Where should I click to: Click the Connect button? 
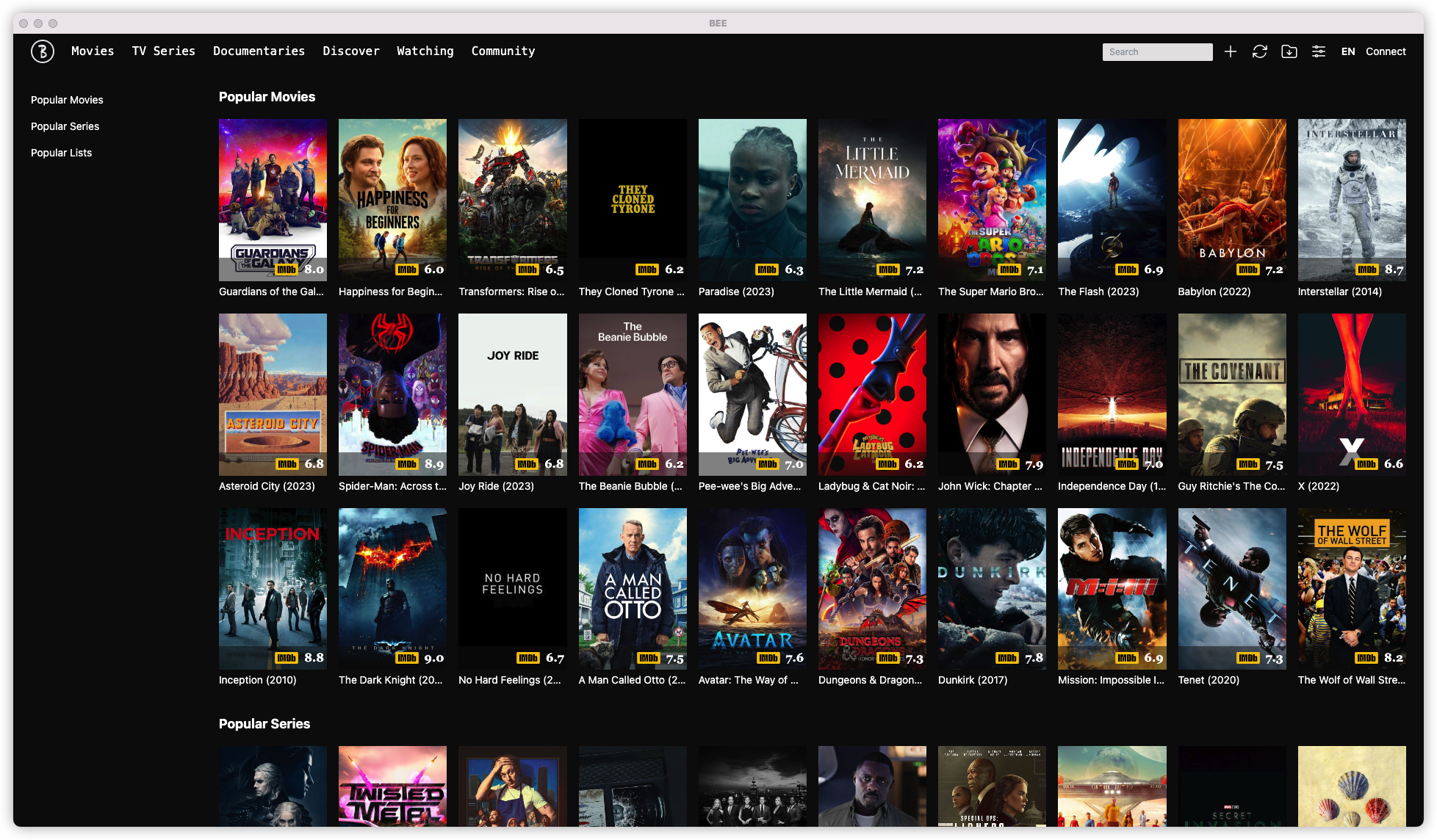point(1386,51)
